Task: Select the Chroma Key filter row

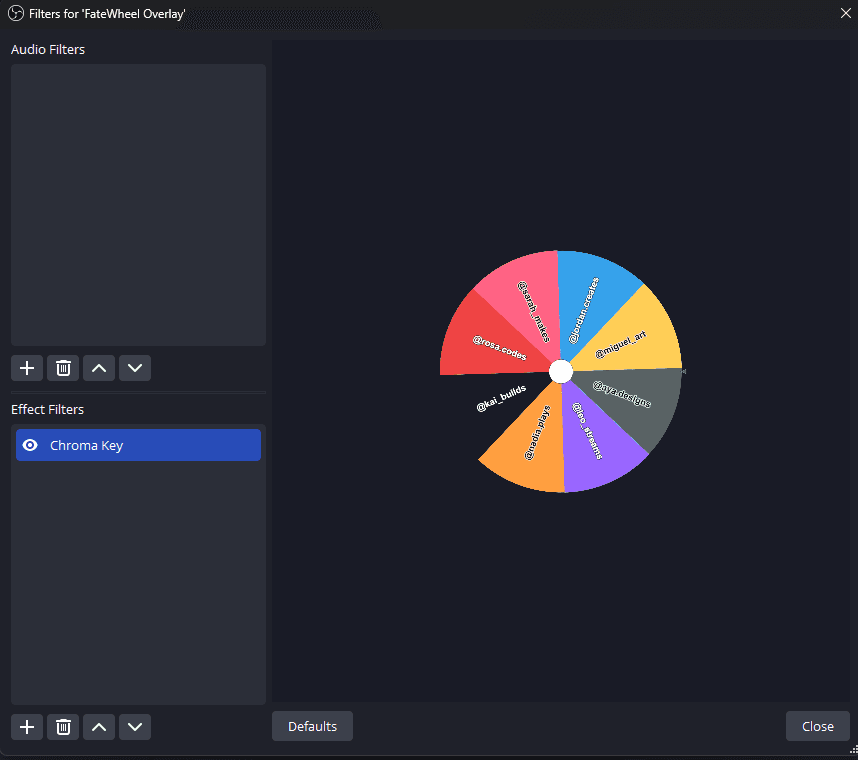Action: [x=138, y=445]
